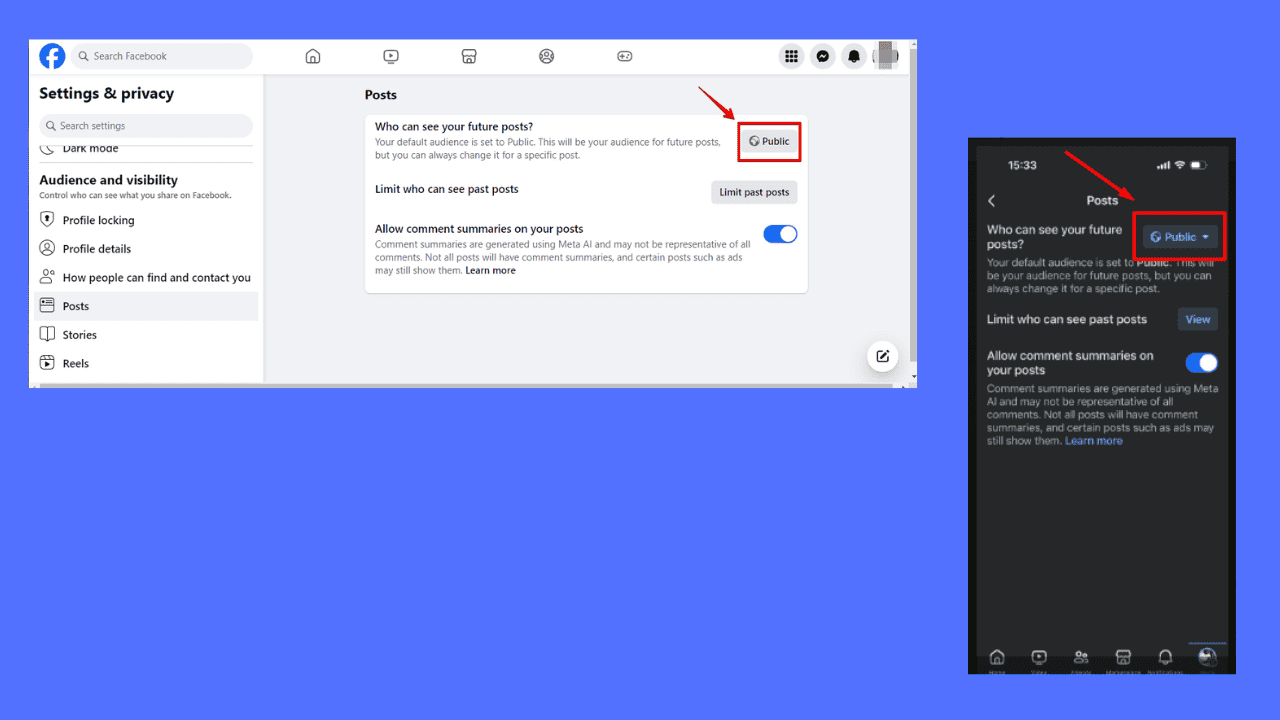Viewport: 1280px width, 720px height.
Task: Open the account profile picture in desktop header
Action: 885,56
